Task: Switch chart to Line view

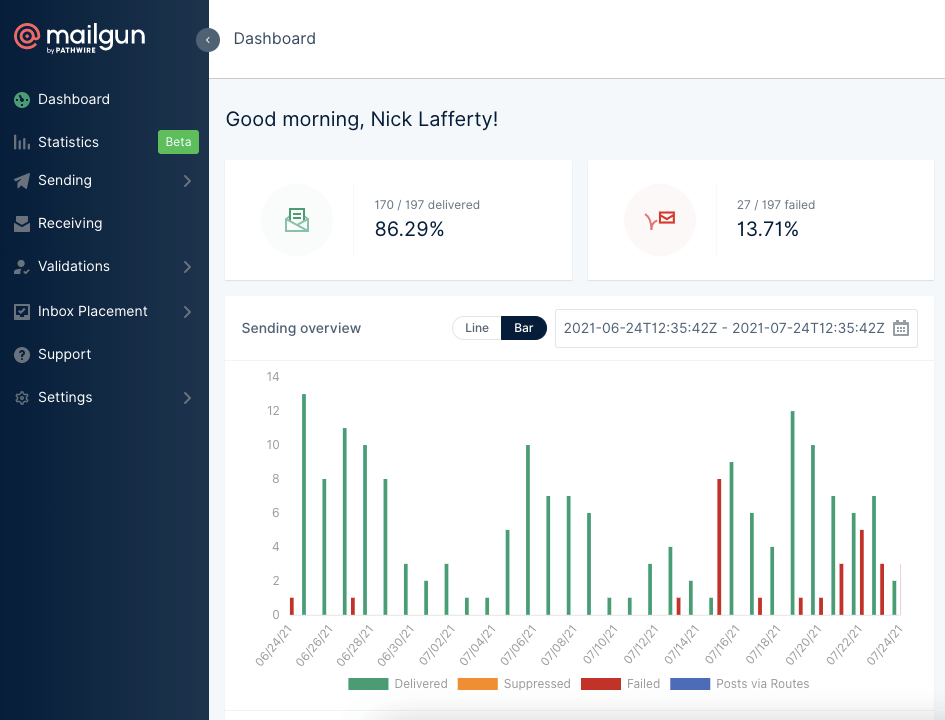Action: [x=476, y=327]
